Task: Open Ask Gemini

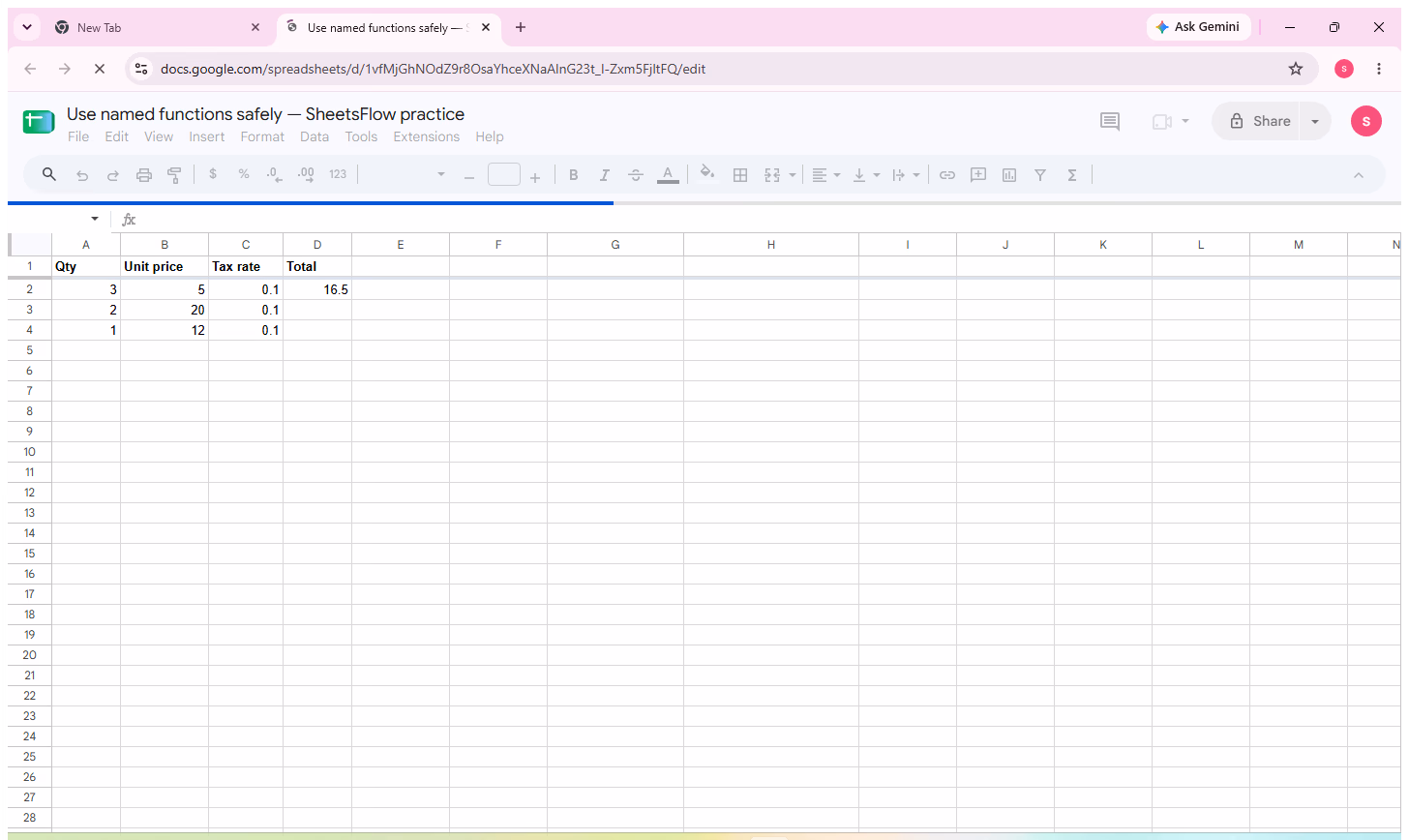Action: (x=1198, y=27)
